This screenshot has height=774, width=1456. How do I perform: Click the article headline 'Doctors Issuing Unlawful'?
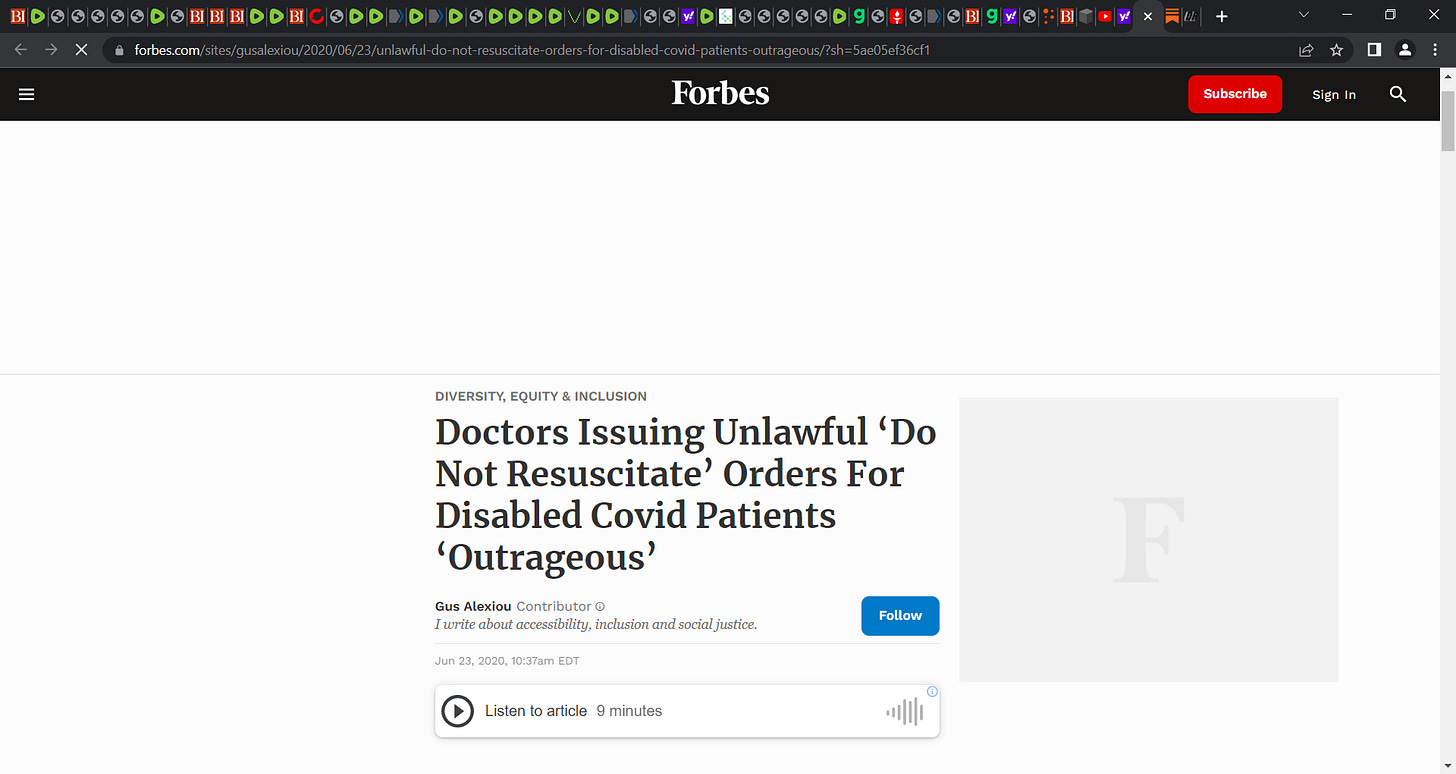point(686,494)
